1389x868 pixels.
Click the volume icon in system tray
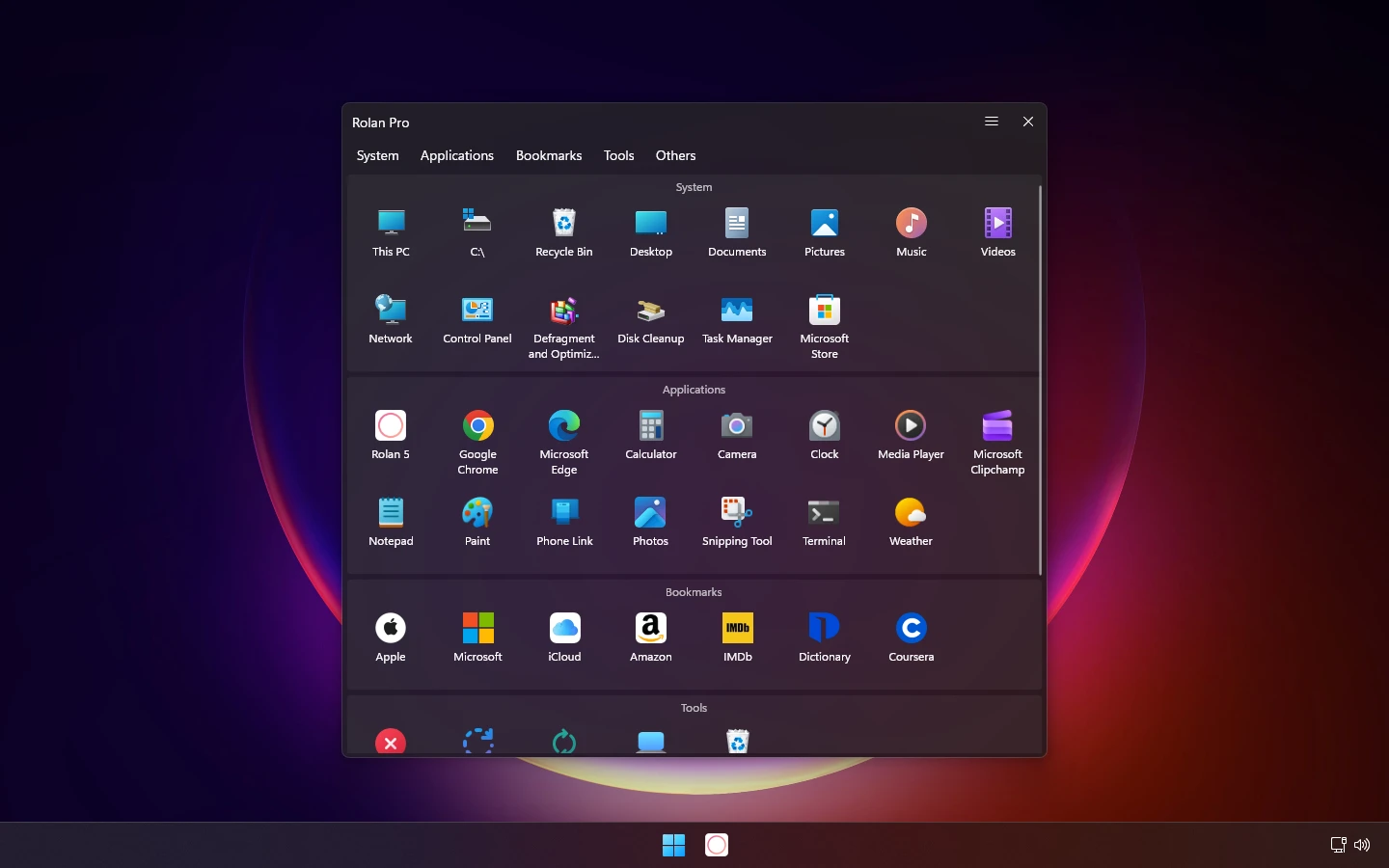tap(1362, 845)
